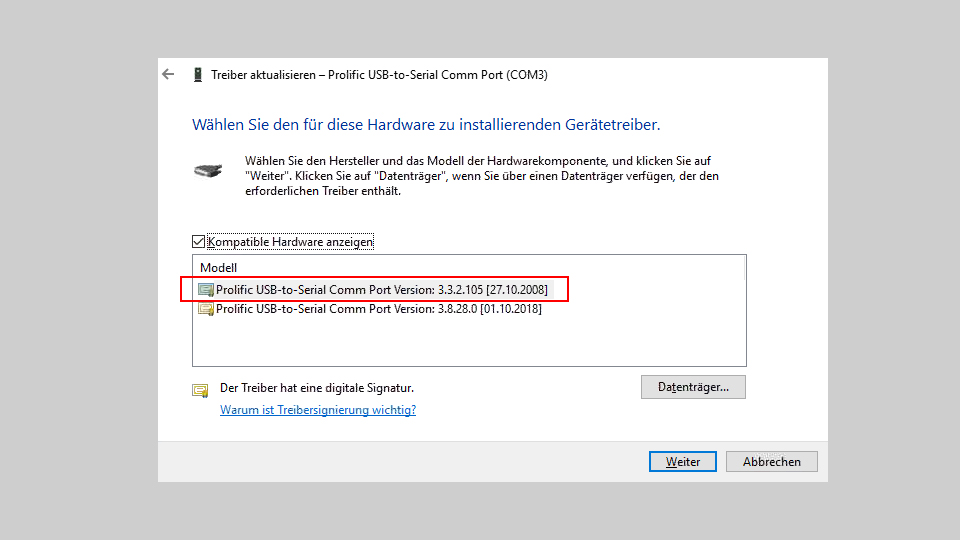
Task: Click the device icon beside Treiber aktualisieren title
Action: tap(198, 75)
